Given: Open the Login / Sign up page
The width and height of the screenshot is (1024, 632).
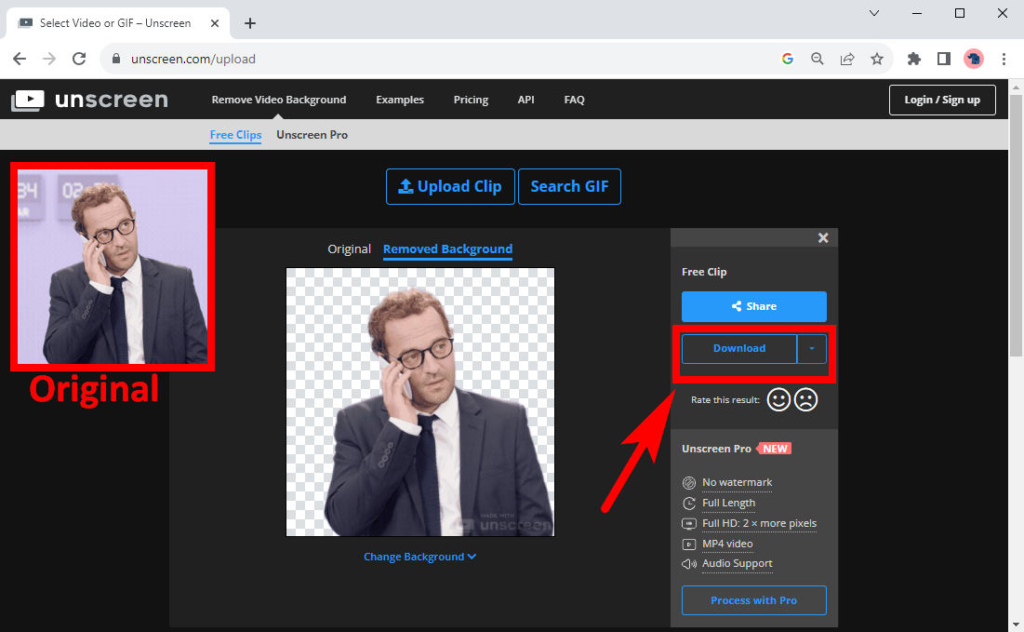Looking at the screenshot, I should tap(941, 99).
